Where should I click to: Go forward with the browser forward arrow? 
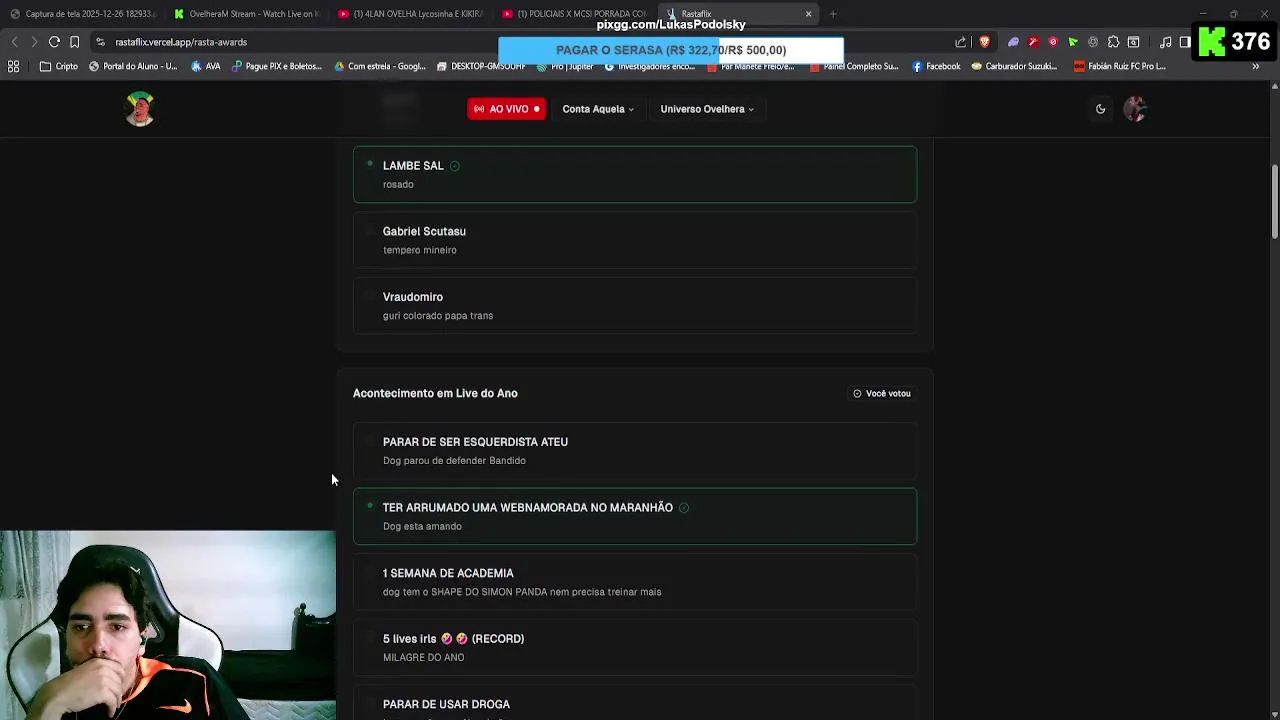coord(34,42)
